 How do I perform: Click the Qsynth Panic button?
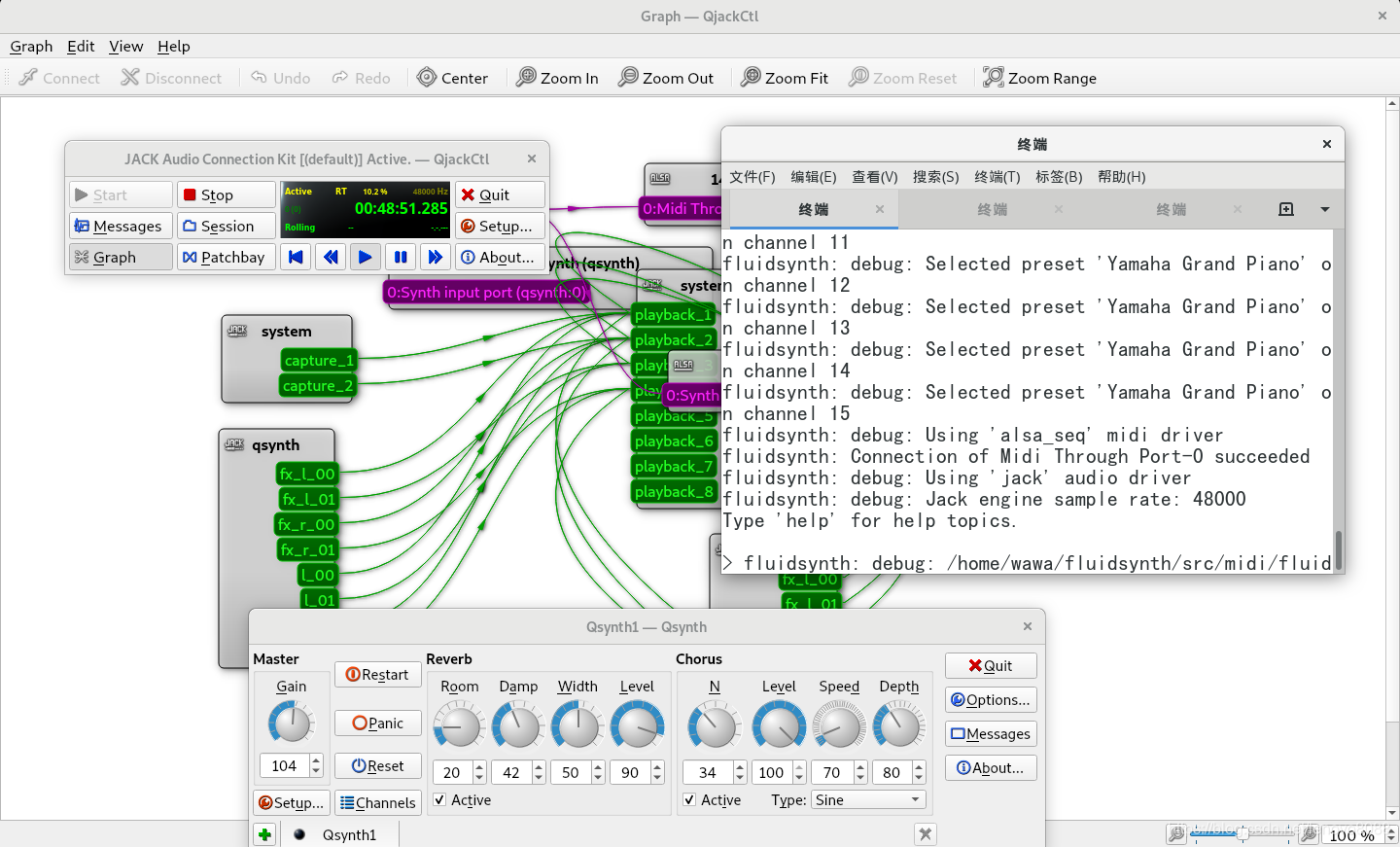[378, 723]
